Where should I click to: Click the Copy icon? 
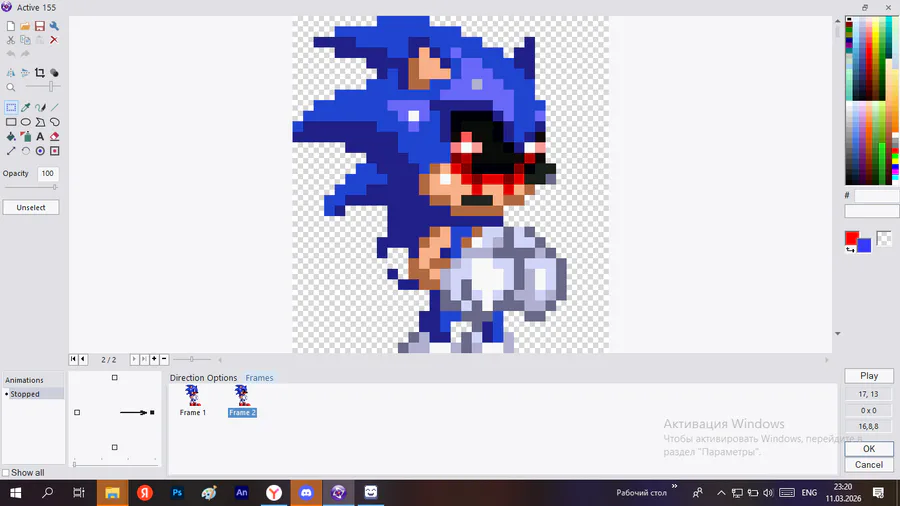click(x=25, y=40)
